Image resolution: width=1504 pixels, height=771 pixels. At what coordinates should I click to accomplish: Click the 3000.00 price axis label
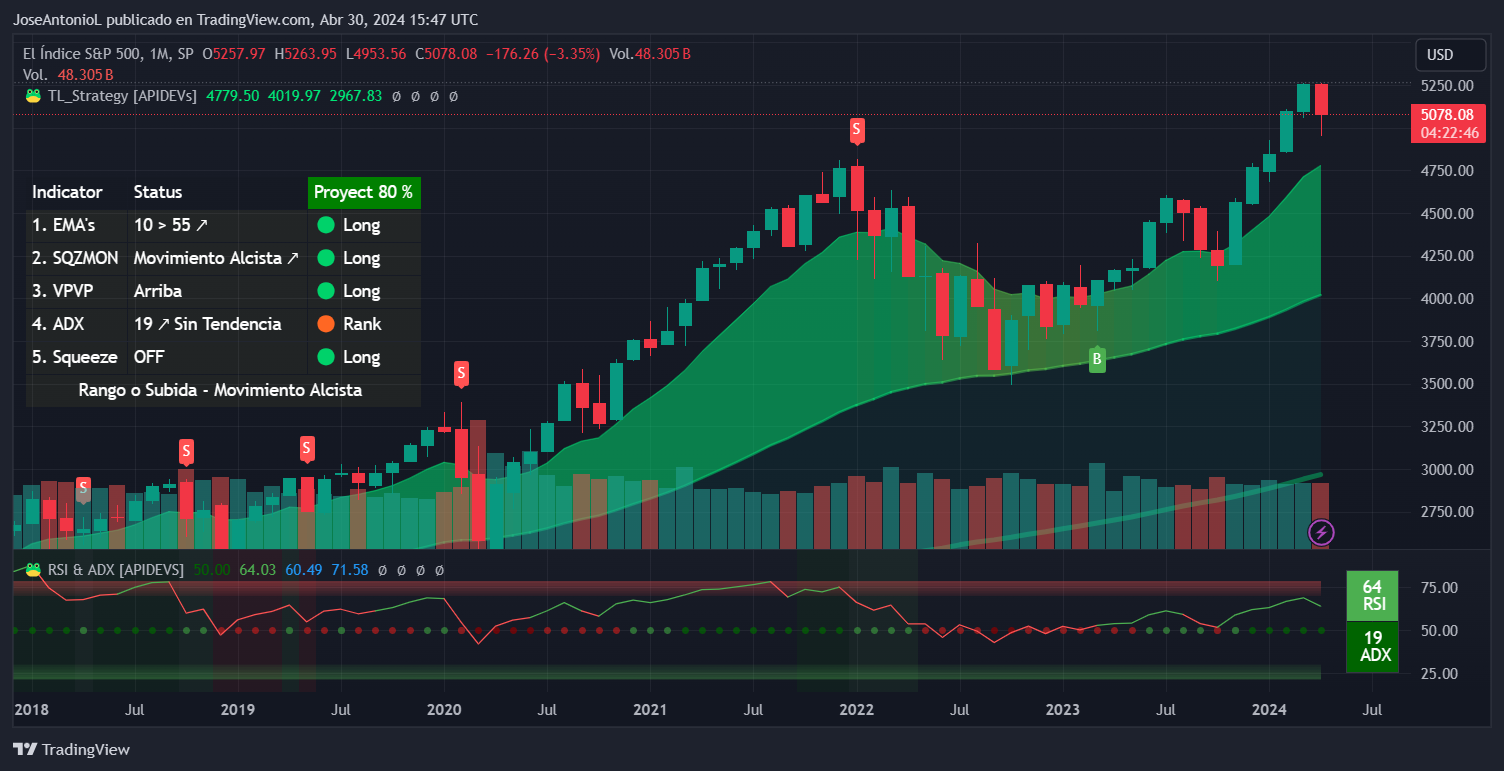[1447, 469]
